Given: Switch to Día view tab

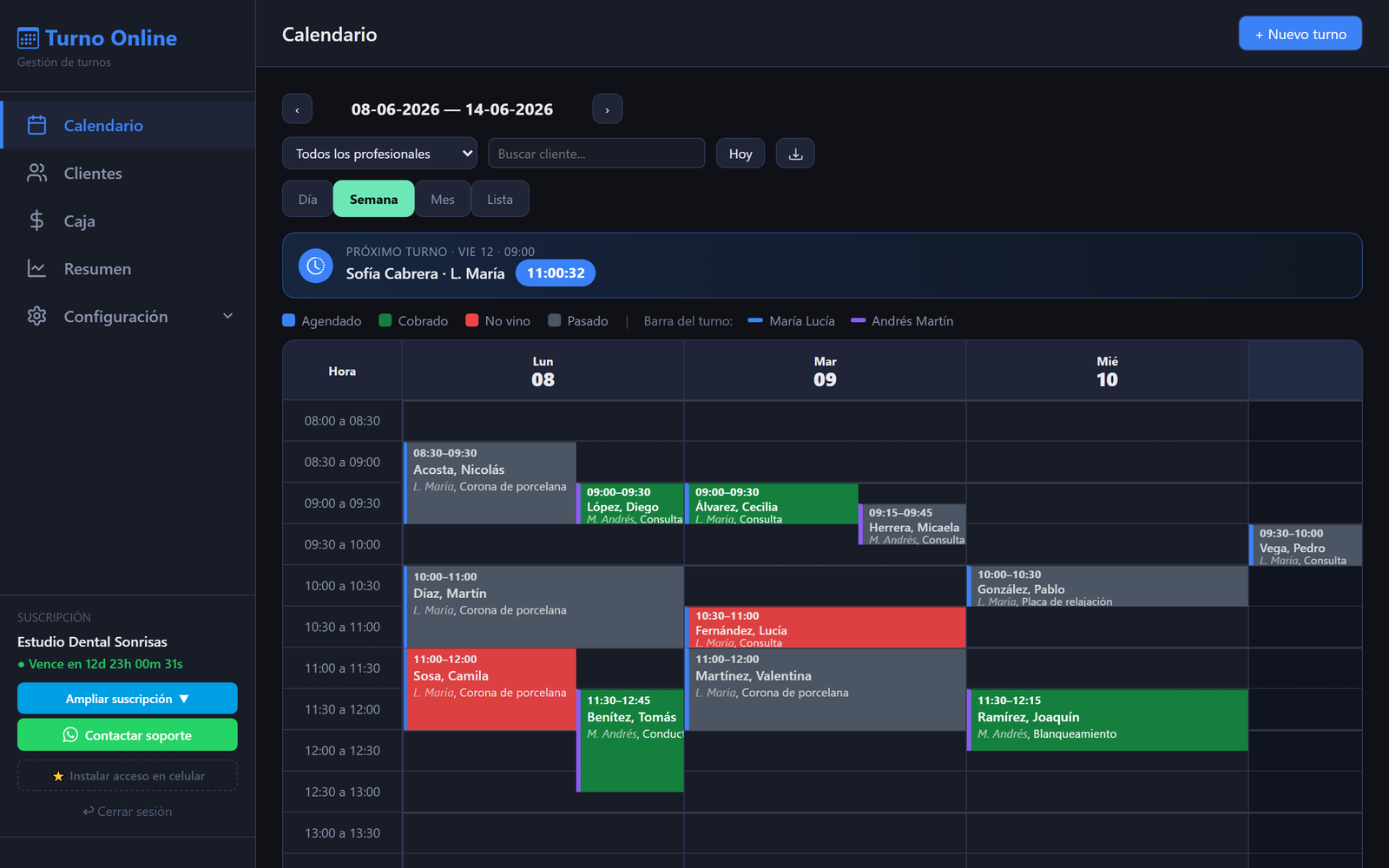Looking at the screenshot, I should coord(307,199).
